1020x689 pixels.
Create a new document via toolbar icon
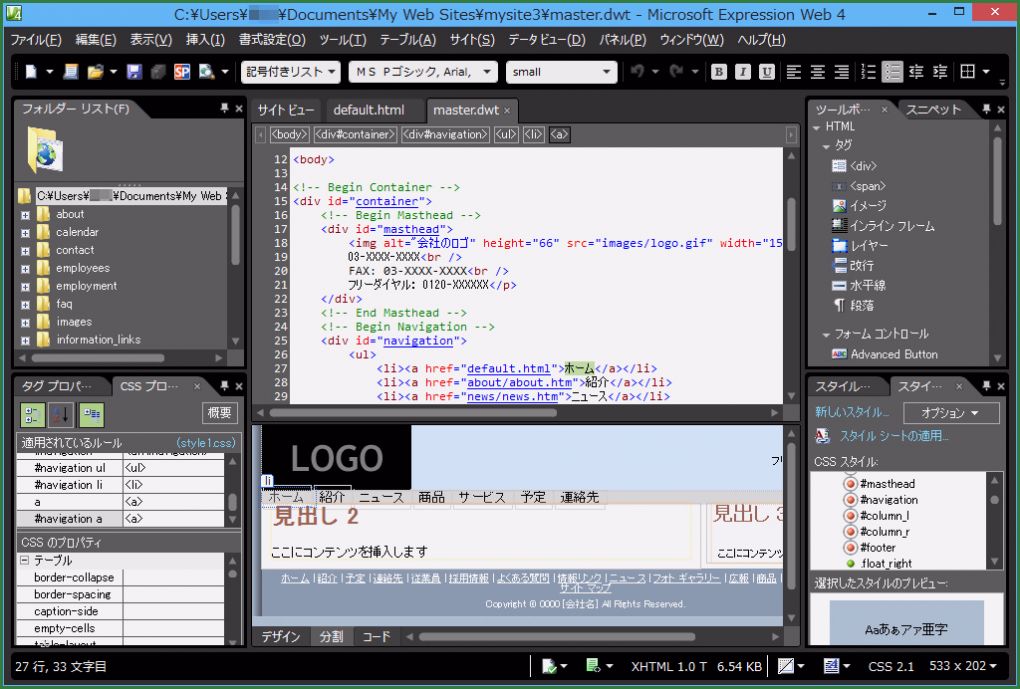point(31,72)
